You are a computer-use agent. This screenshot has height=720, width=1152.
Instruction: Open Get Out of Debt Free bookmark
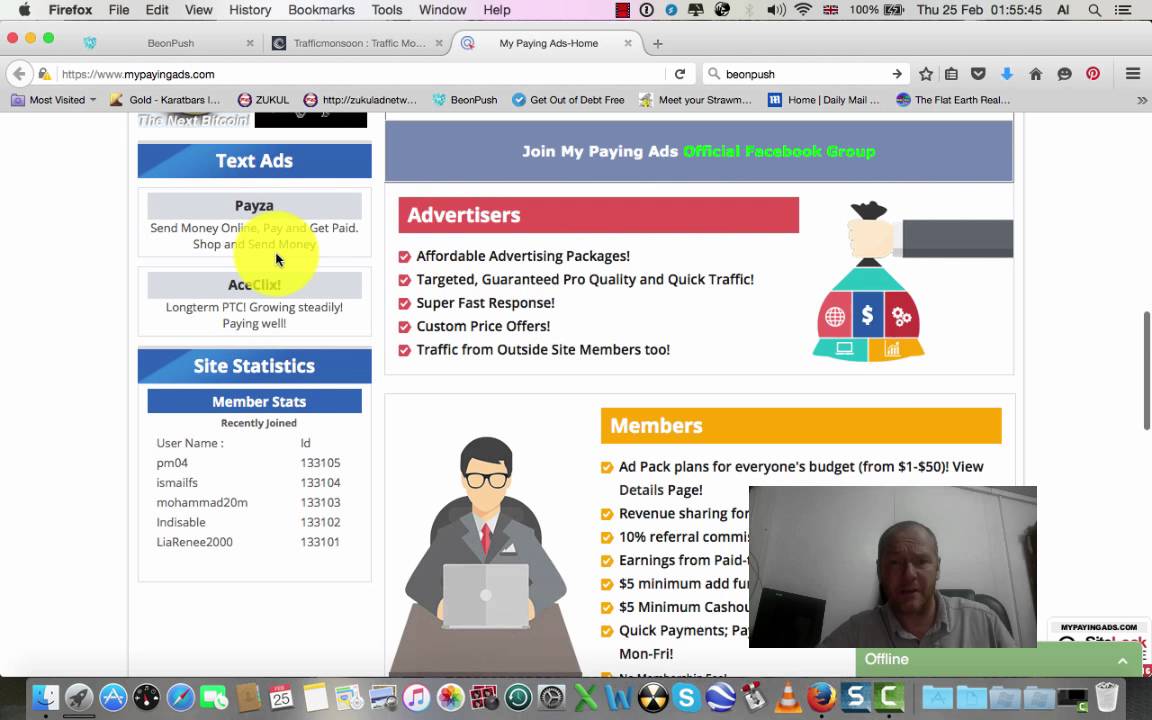point(568,100)
